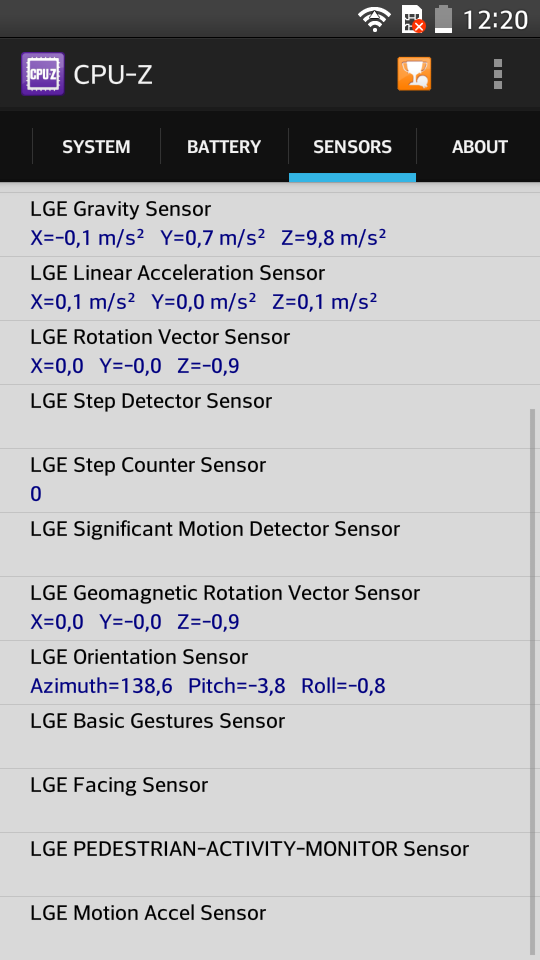This screenshot has height=960, width=540.
Task: Select LGE Linear Acceleration Sensor entry
Action: click(x=270, y=288)
